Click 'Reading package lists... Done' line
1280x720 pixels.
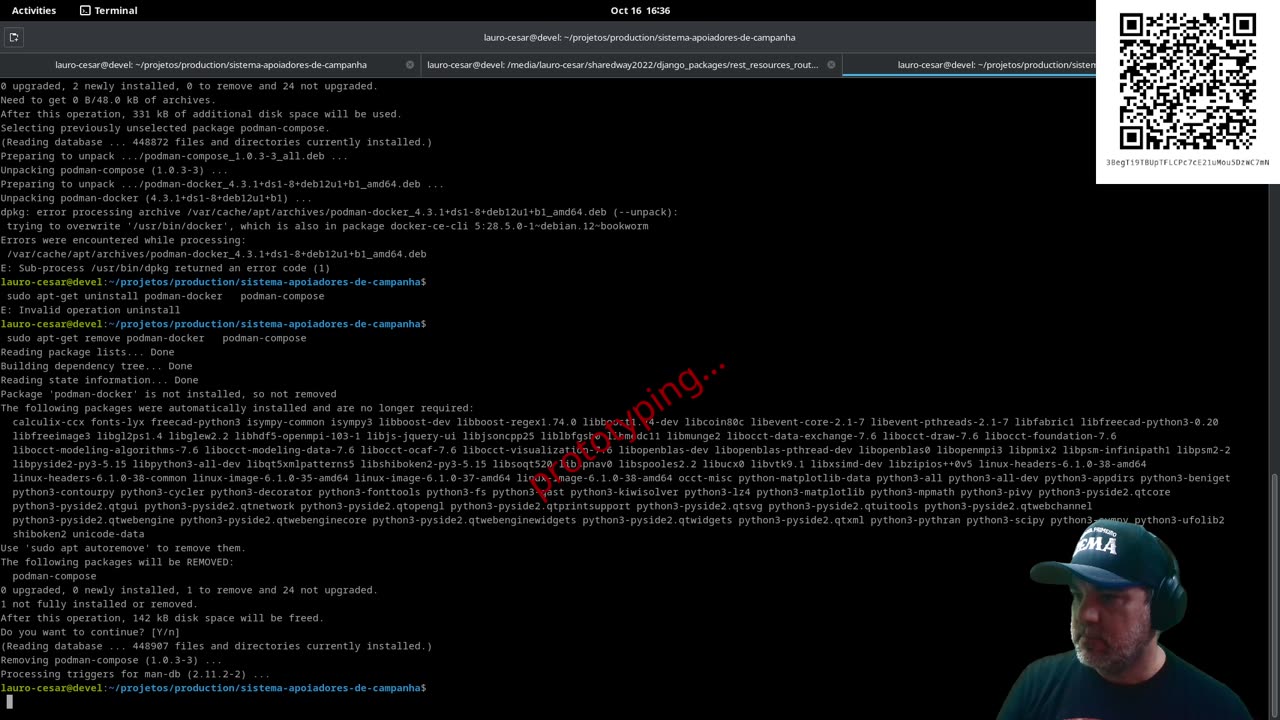point(87,352)
